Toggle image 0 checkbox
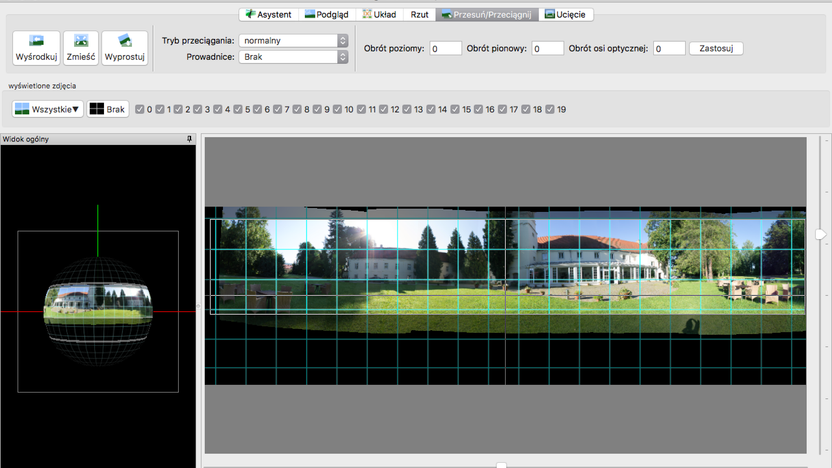This screenshot has width=832, height=468. pos(140,109)
